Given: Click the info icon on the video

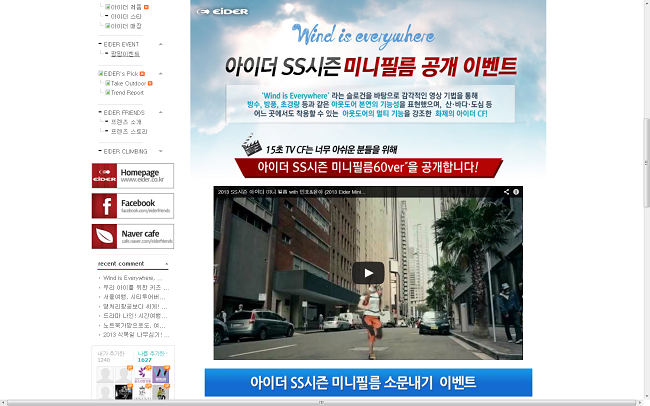Looking at the screenshot, I should click(516, 192).
